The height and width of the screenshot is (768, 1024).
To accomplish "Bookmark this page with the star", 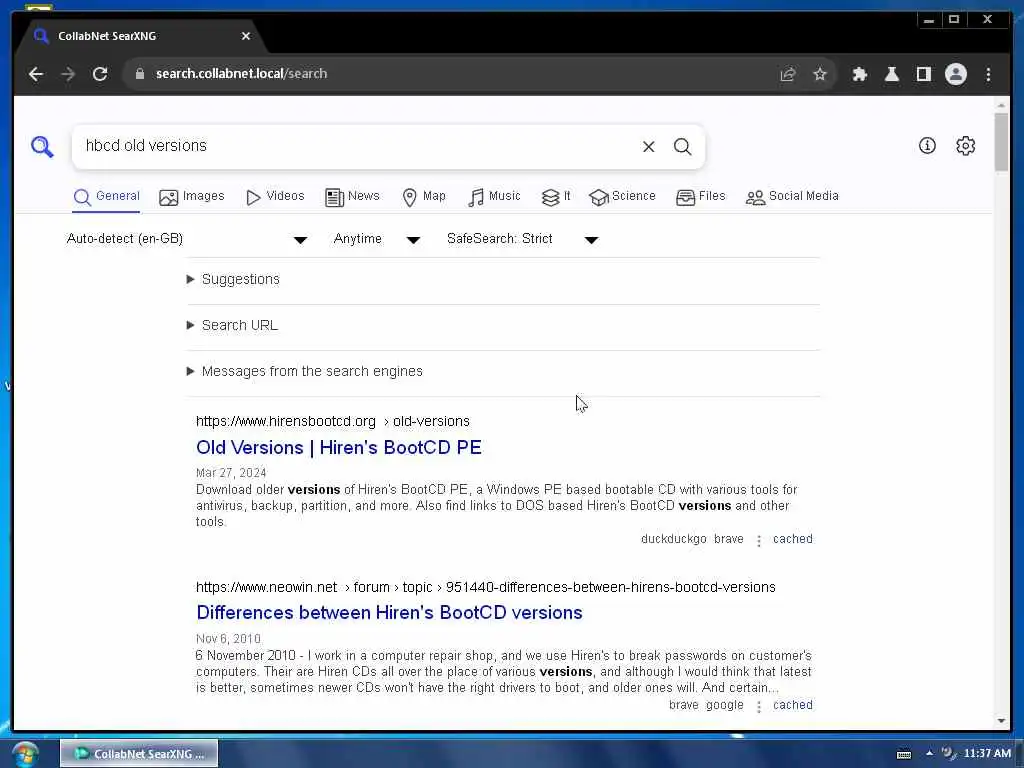I will (820, 74).
